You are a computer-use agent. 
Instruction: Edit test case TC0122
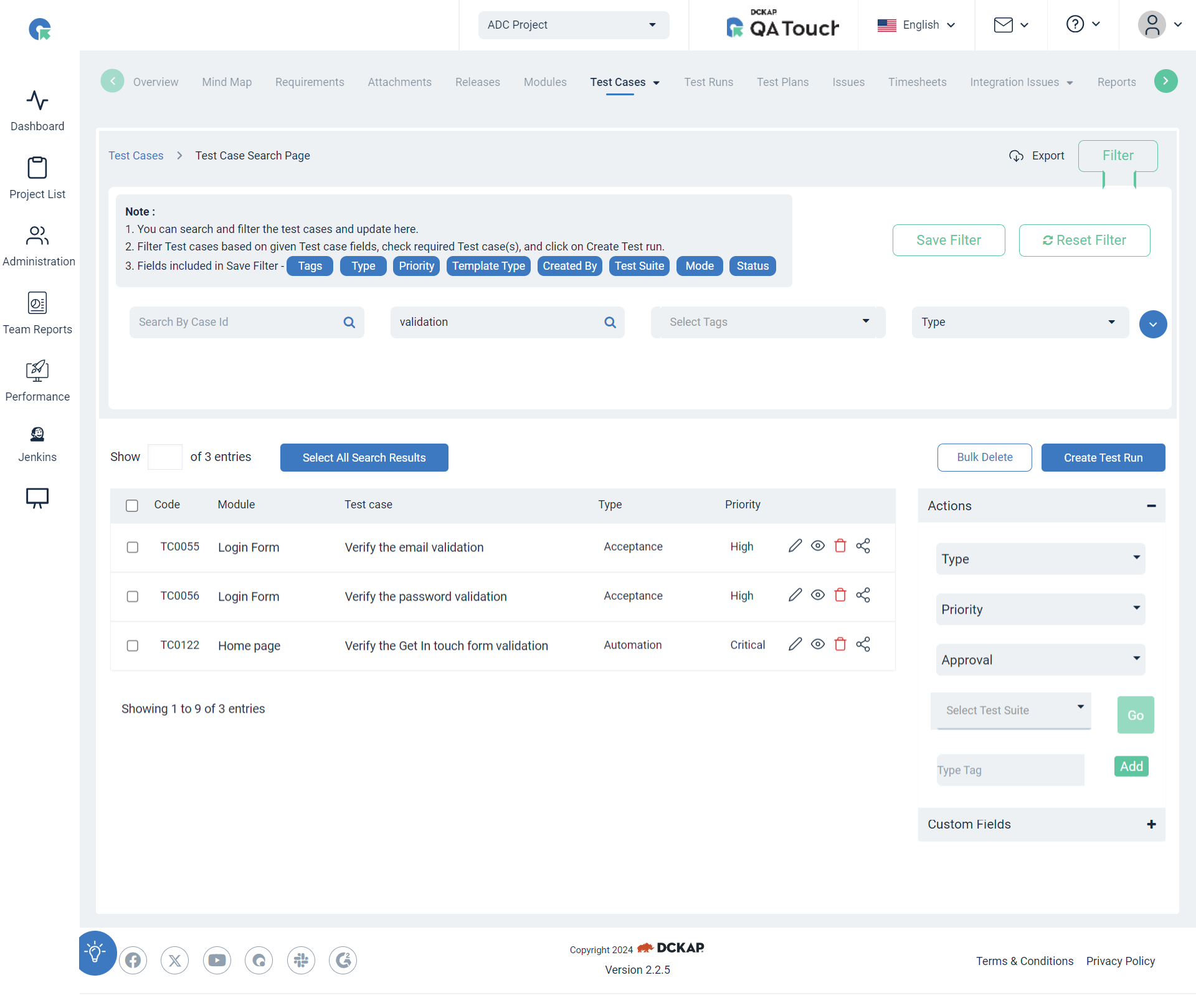click(795, 644)
